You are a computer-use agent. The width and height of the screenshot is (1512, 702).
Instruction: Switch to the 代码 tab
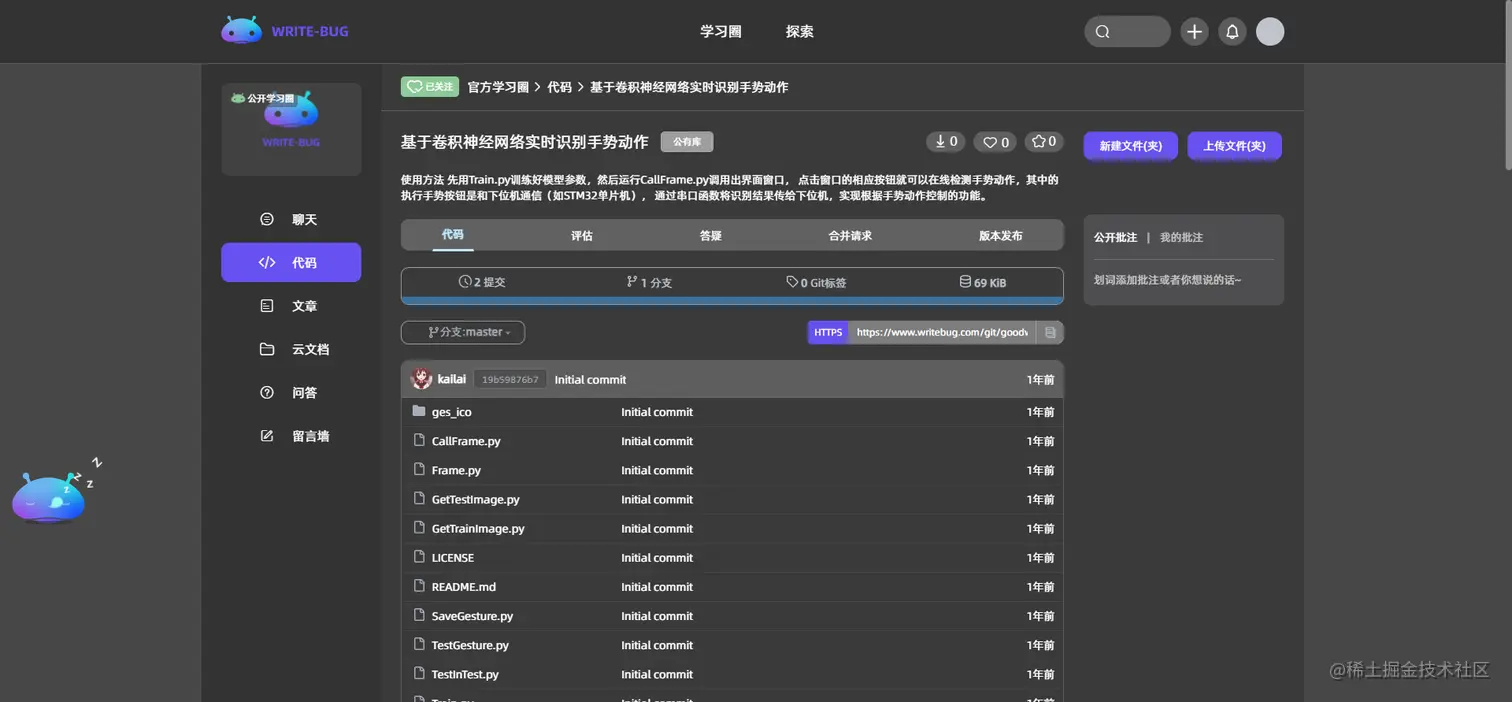pyautogui.click(x=453, y=235)
